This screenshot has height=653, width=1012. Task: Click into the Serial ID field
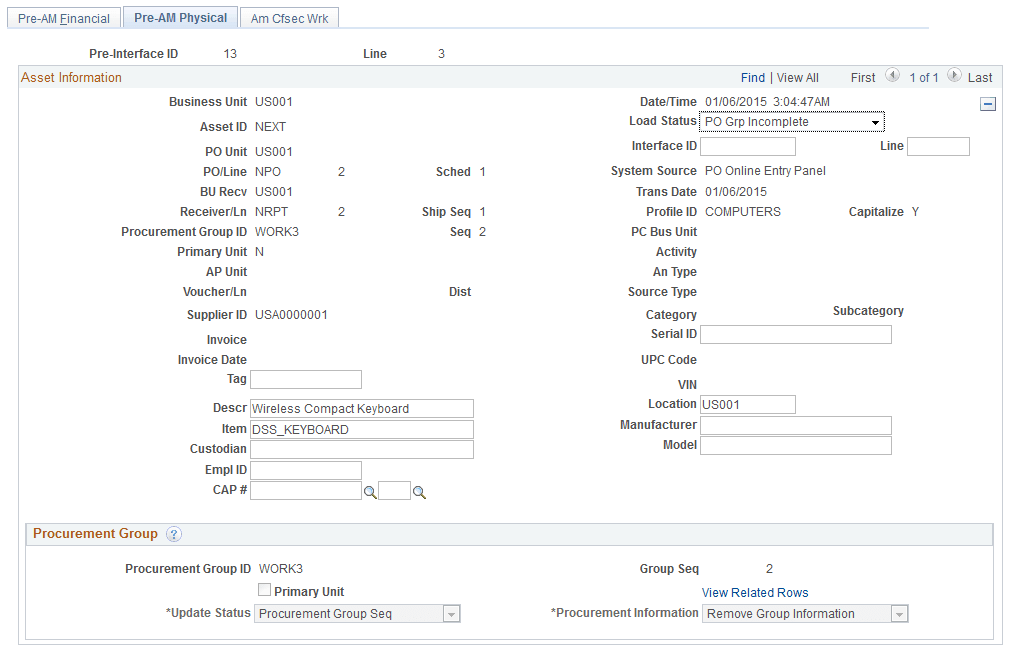(796, 334)
